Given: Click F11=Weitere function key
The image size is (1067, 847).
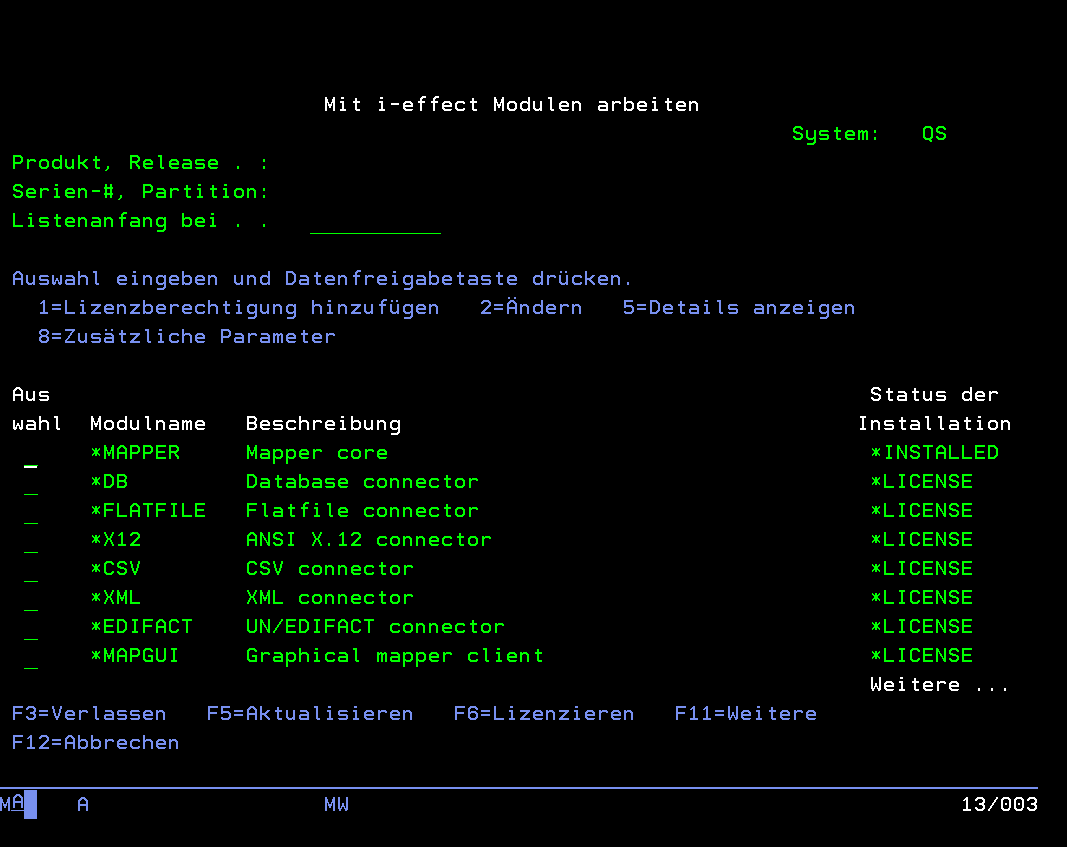Looking at the screenshot, I should (745, 714).
